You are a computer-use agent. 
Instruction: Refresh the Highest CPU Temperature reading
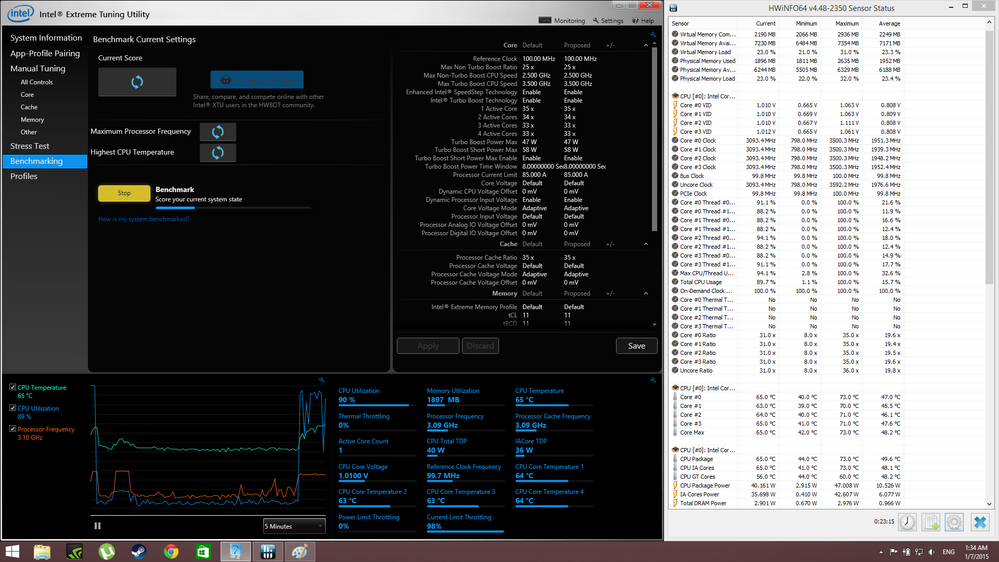click(x=218, y=153)
